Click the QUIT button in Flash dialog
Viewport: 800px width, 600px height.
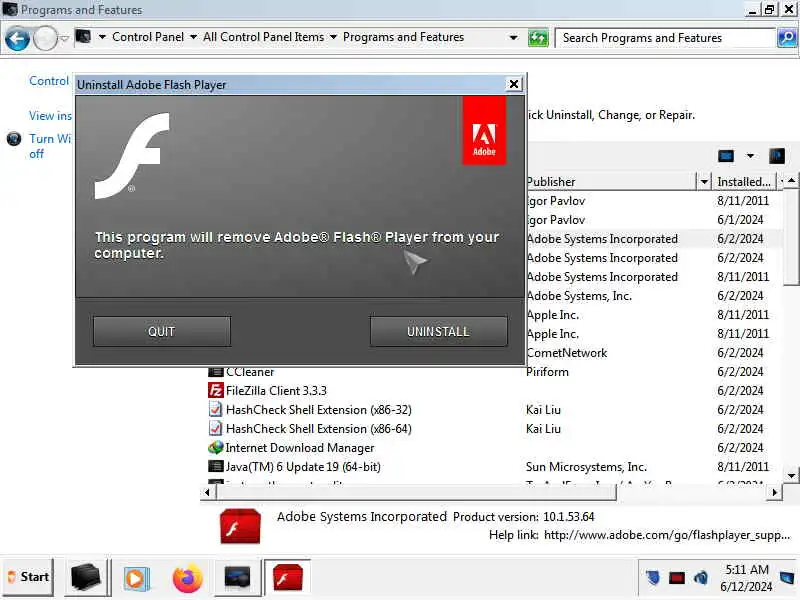[x=162, y=332]
